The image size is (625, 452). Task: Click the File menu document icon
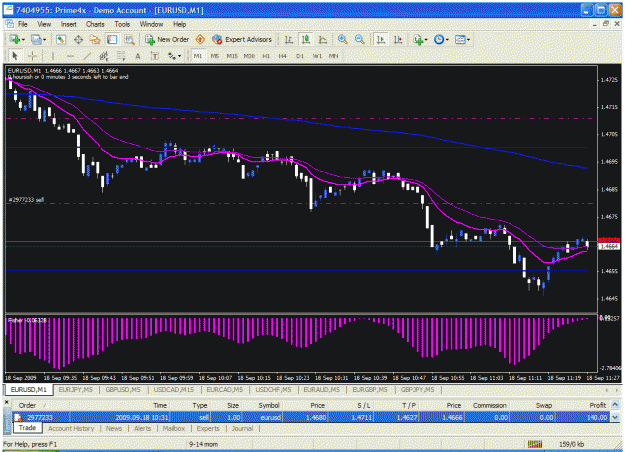pos(10,24)
